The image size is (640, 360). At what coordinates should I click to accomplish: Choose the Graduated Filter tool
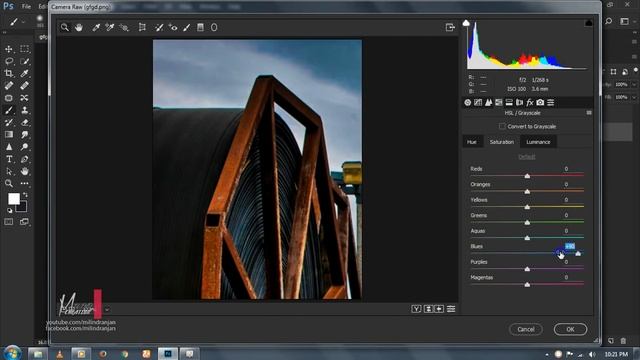tap(200, 27)
